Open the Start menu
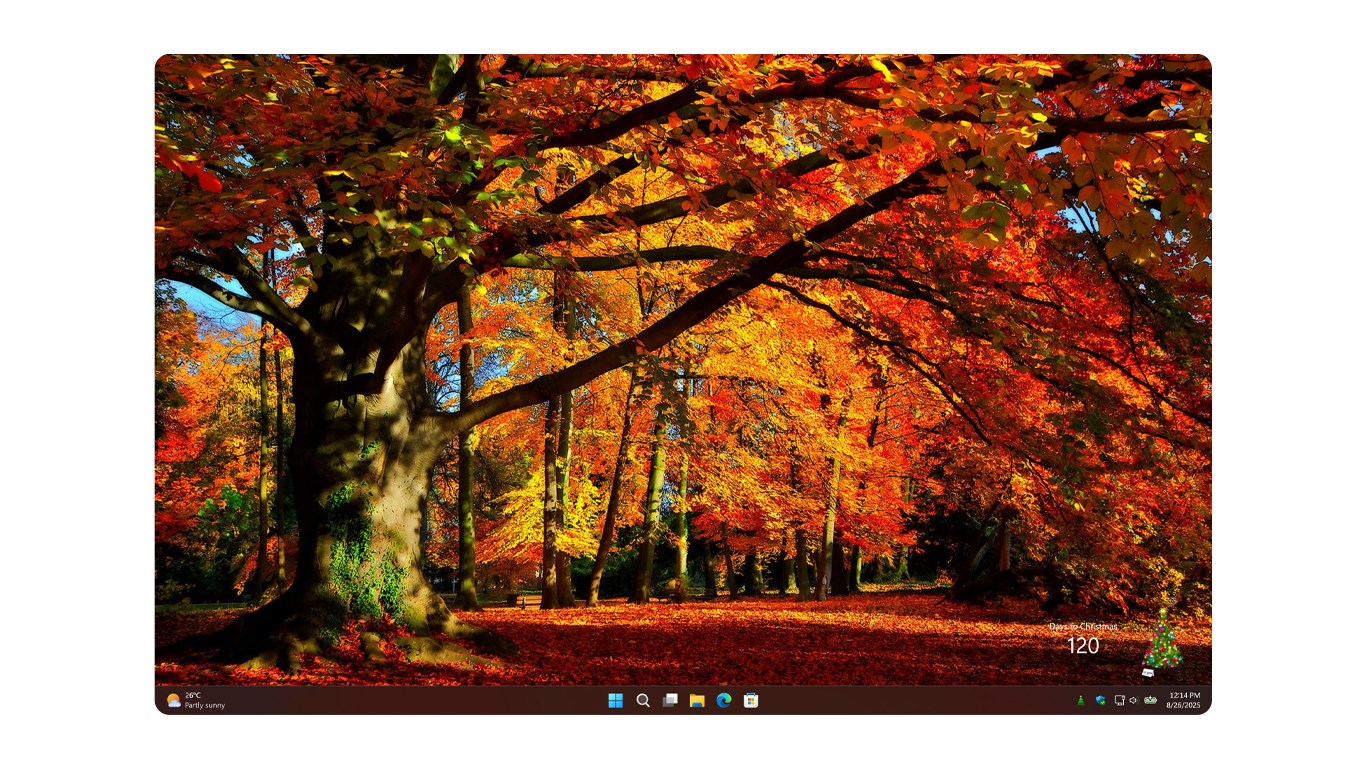 tap(616, 701)
